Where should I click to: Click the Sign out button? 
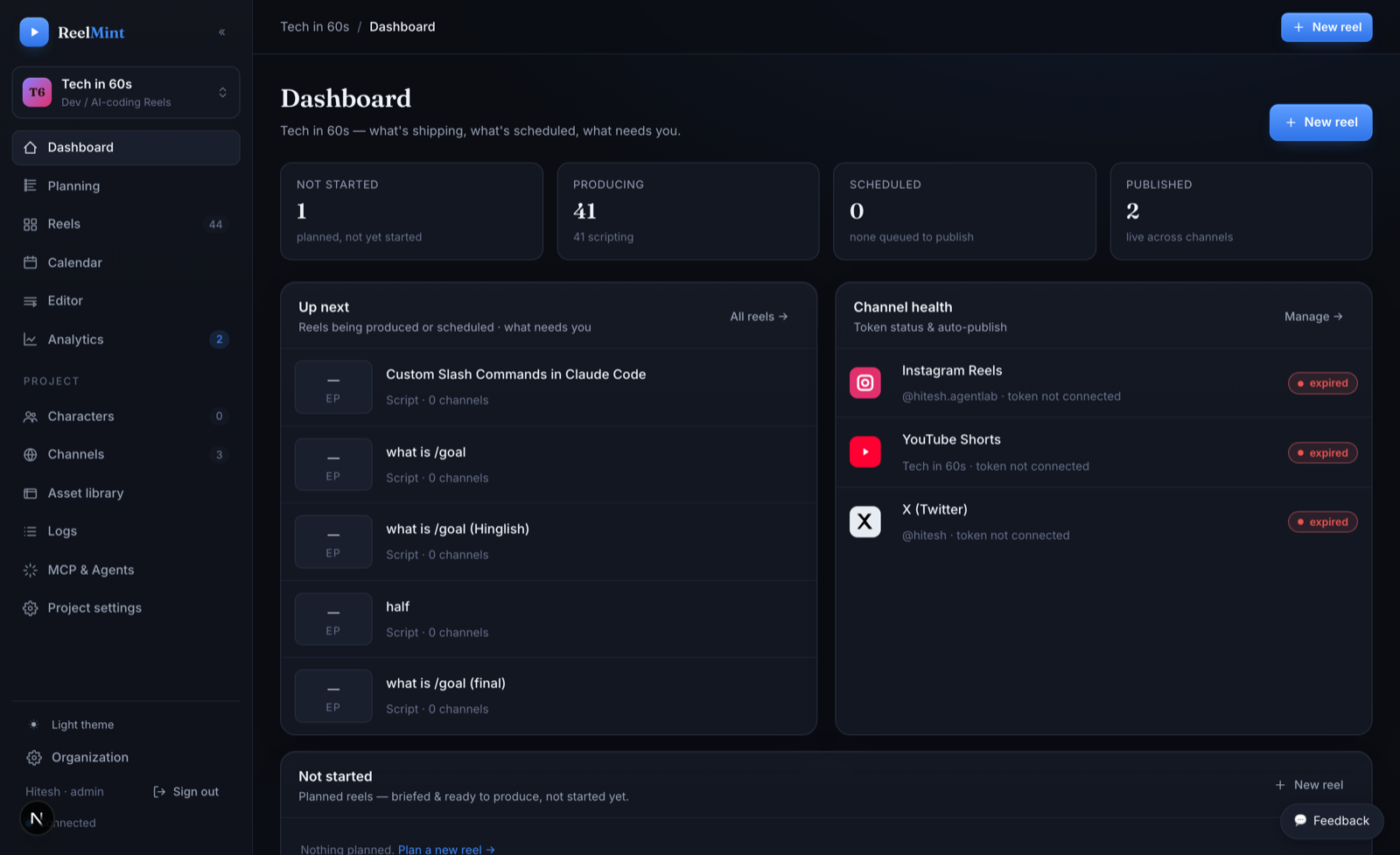click(x=186, y=791)
